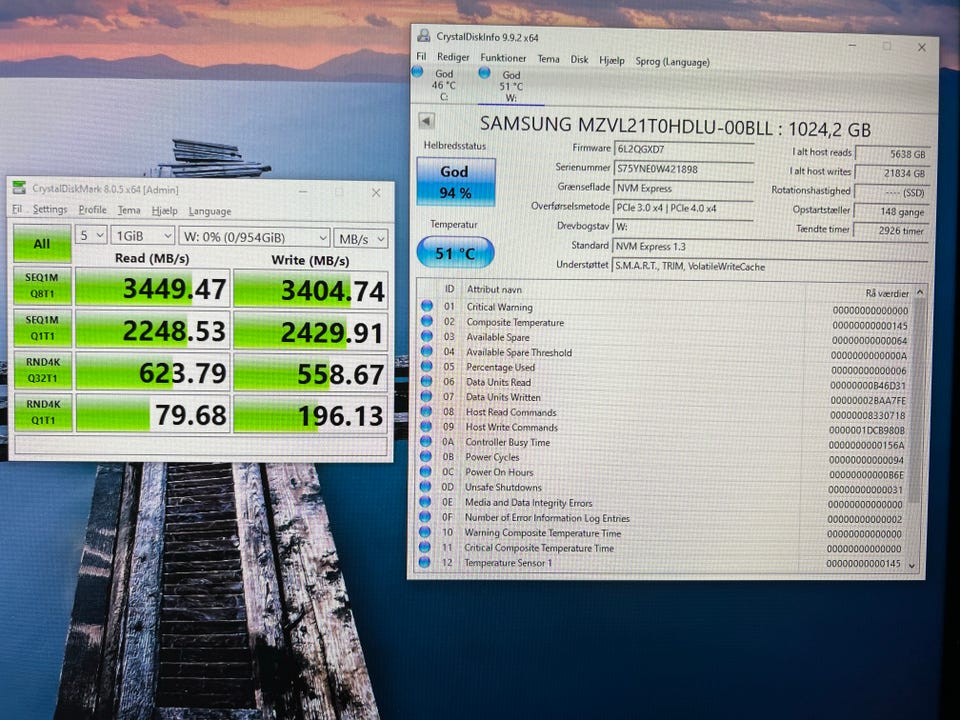Click the CrystalDiskInfo title bar icon

click(424, 36)
